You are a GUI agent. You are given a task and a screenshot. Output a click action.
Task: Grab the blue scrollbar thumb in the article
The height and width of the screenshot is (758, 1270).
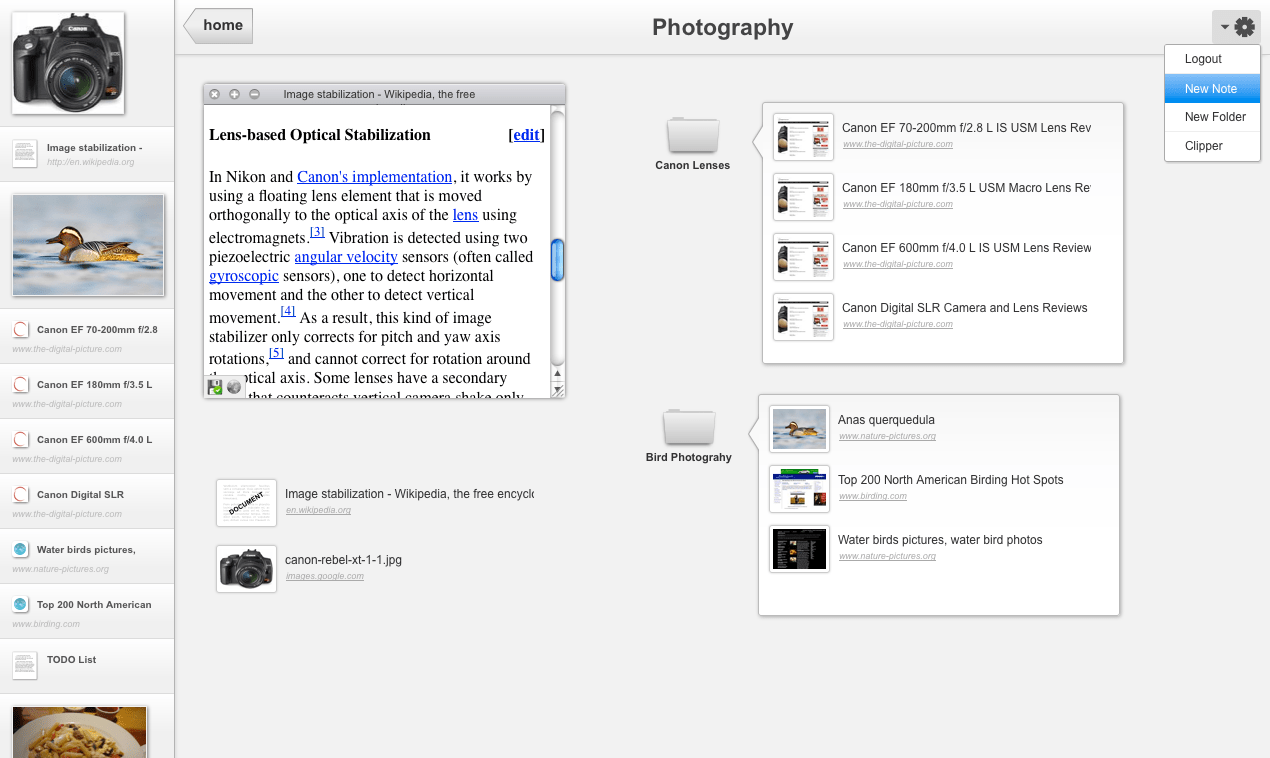tap(558, 260)
